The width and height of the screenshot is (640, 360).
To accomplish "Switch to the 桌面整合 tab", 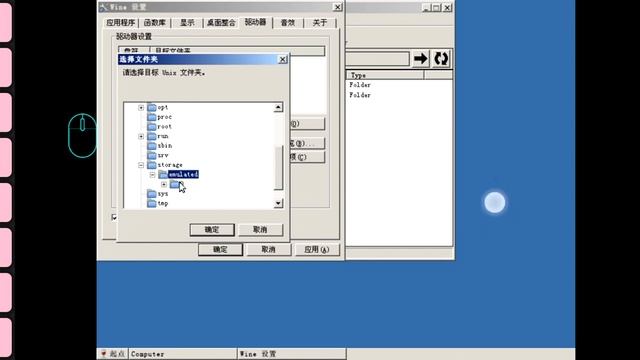I will tap(221, 23).
